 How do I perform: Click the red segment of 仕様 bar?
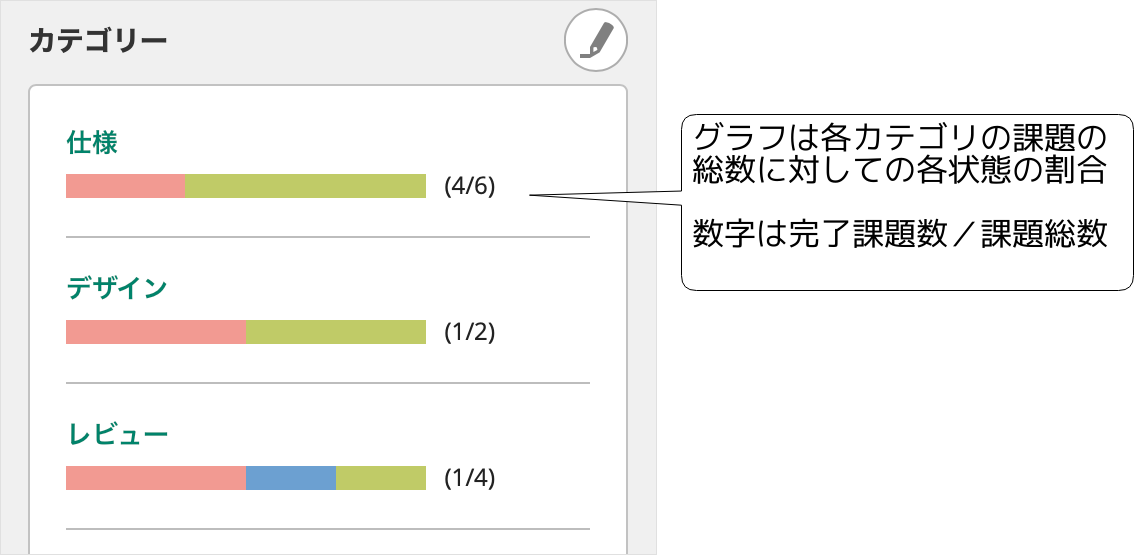(125, 186)
